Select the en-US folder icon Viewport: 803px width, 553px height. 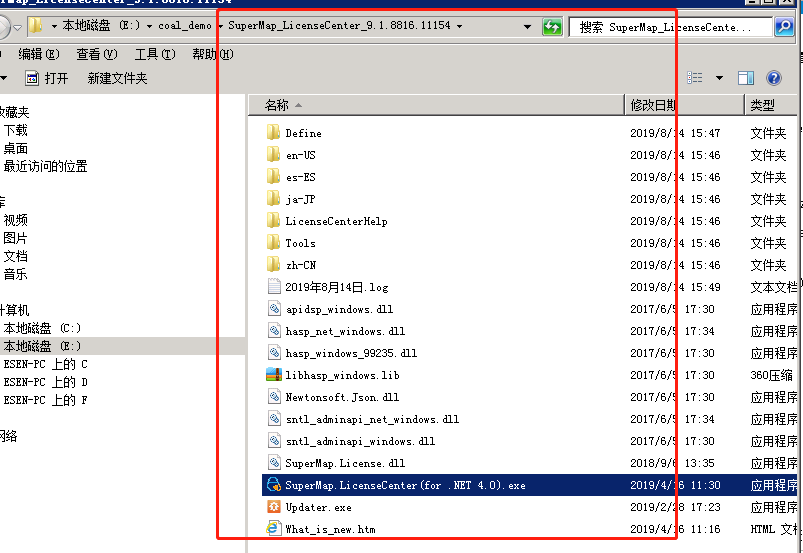[273, 155]
